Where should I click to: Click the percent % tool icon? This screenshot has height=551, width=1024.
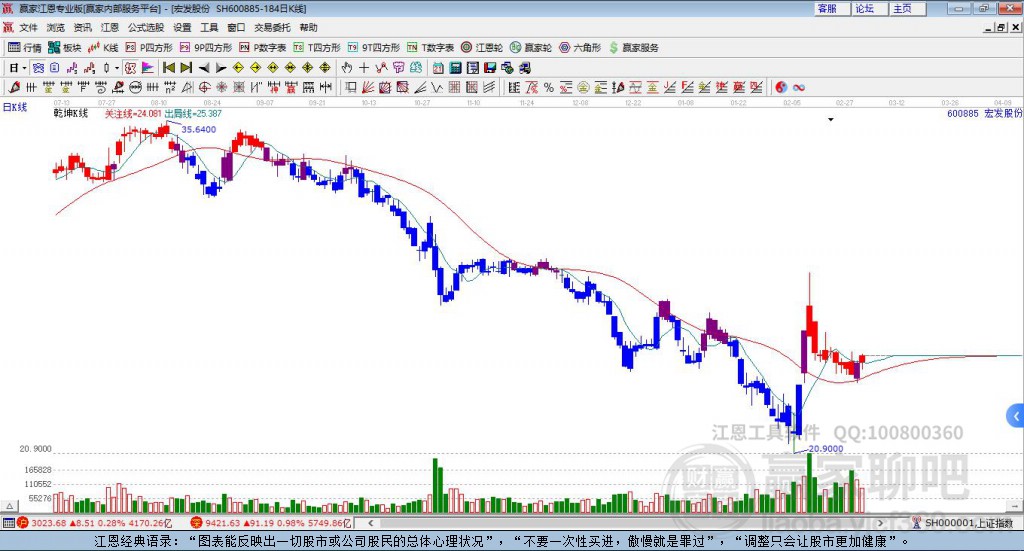click(x=549, y=87)
